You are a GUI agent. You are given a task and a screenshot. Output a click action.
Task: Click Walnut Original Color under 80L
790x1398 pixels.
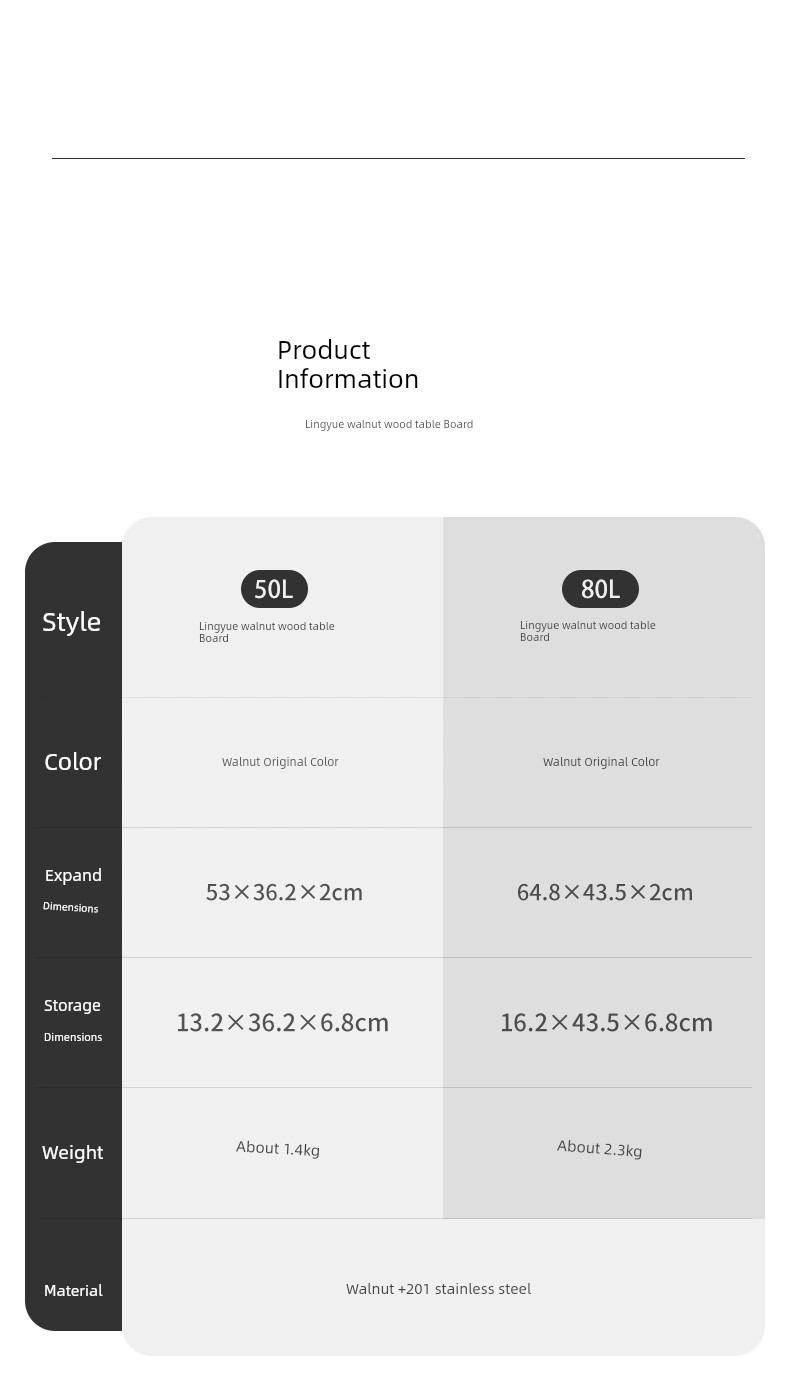click(601, 762)
